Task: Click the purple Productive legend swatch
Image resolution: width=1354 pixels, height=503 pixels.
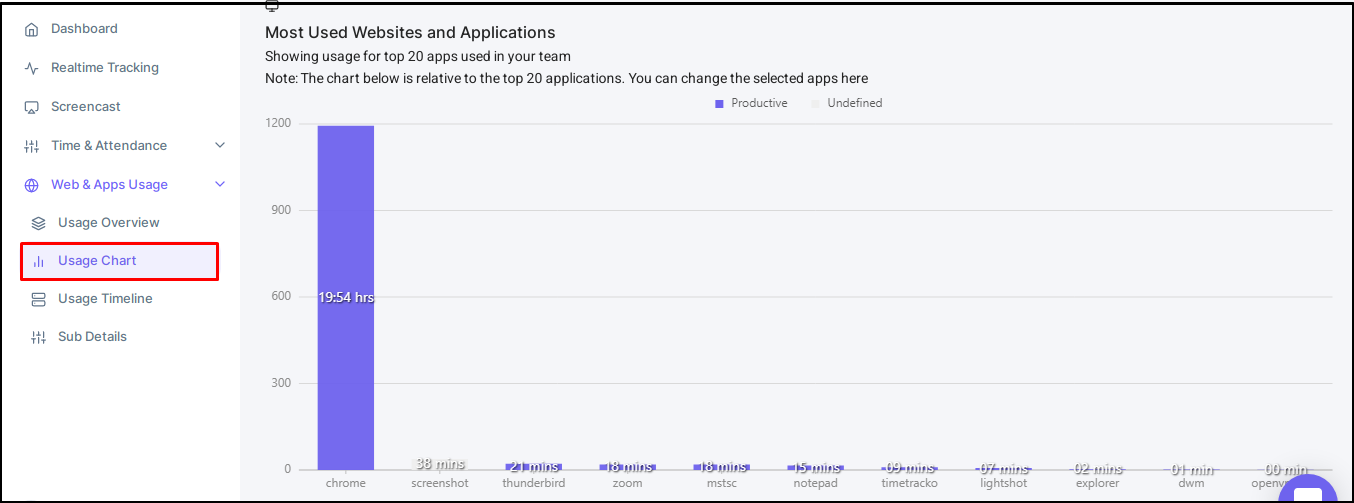Action: click(x=719, y=104)
